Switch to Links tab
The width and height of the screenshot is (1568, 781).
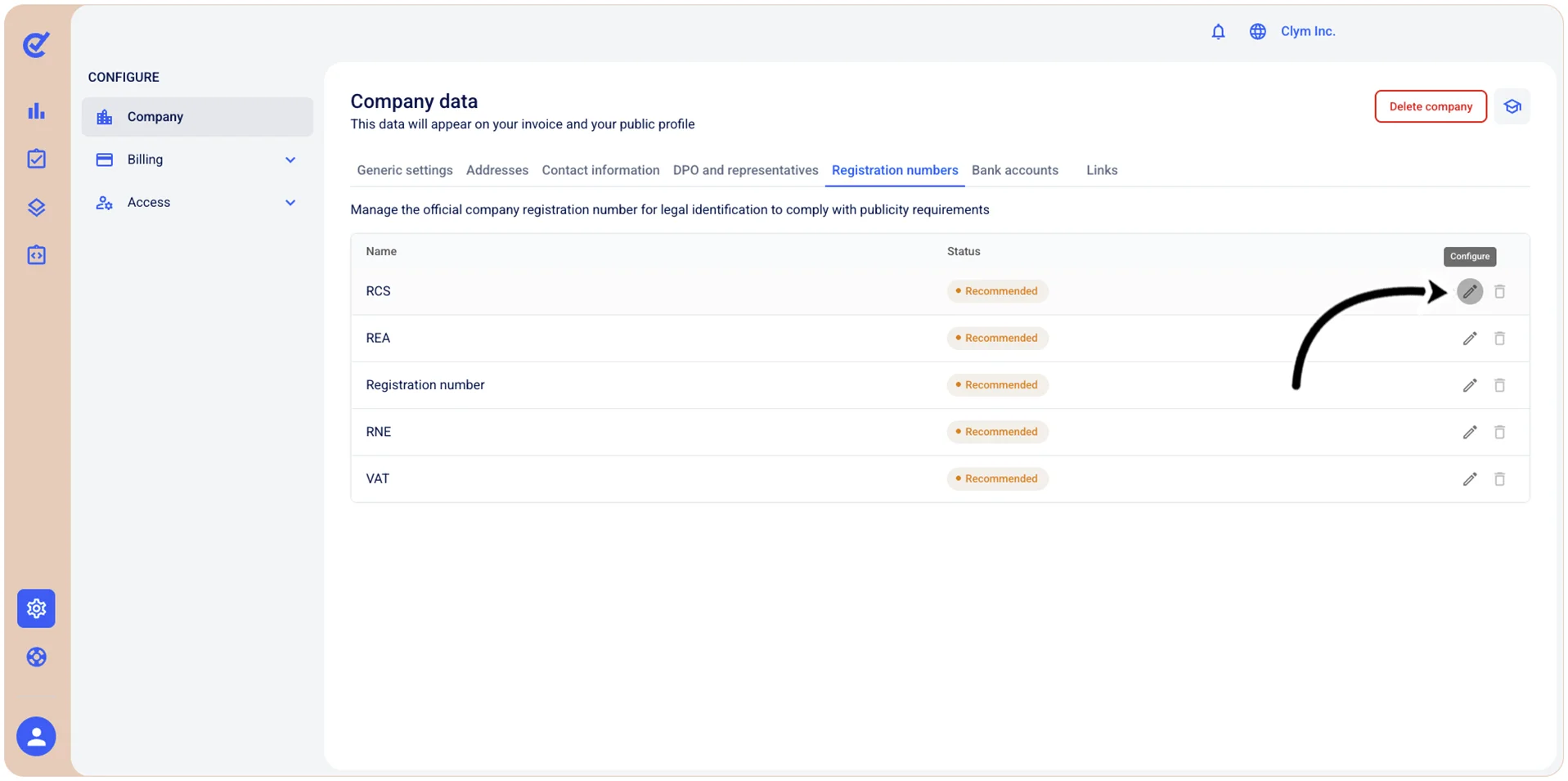click(1102, 170)
